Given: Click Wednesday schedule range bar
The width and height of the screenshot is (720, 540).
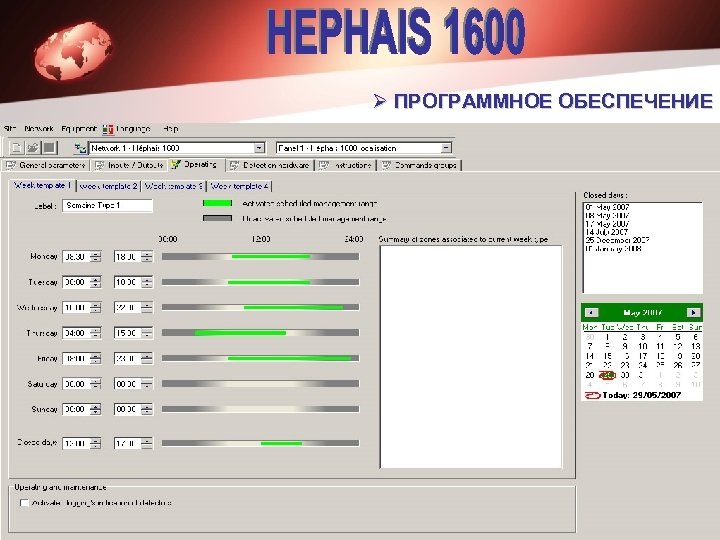Looking at the screenshot, I should [260, 307].
